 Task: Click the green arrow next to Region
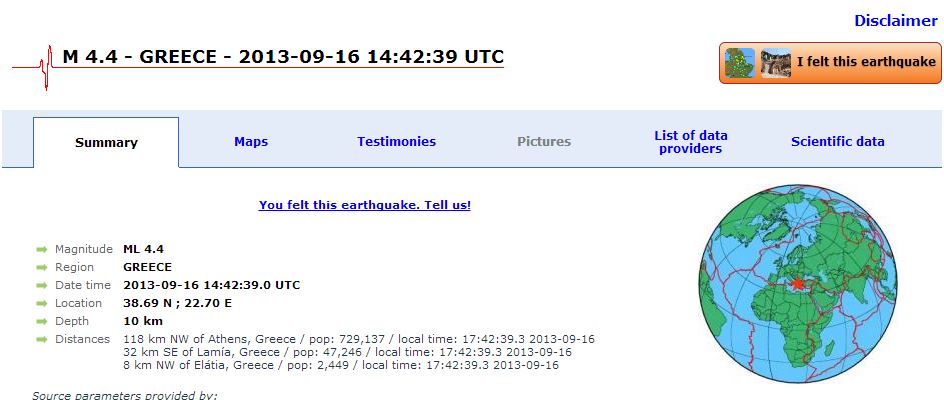(42, 267)
